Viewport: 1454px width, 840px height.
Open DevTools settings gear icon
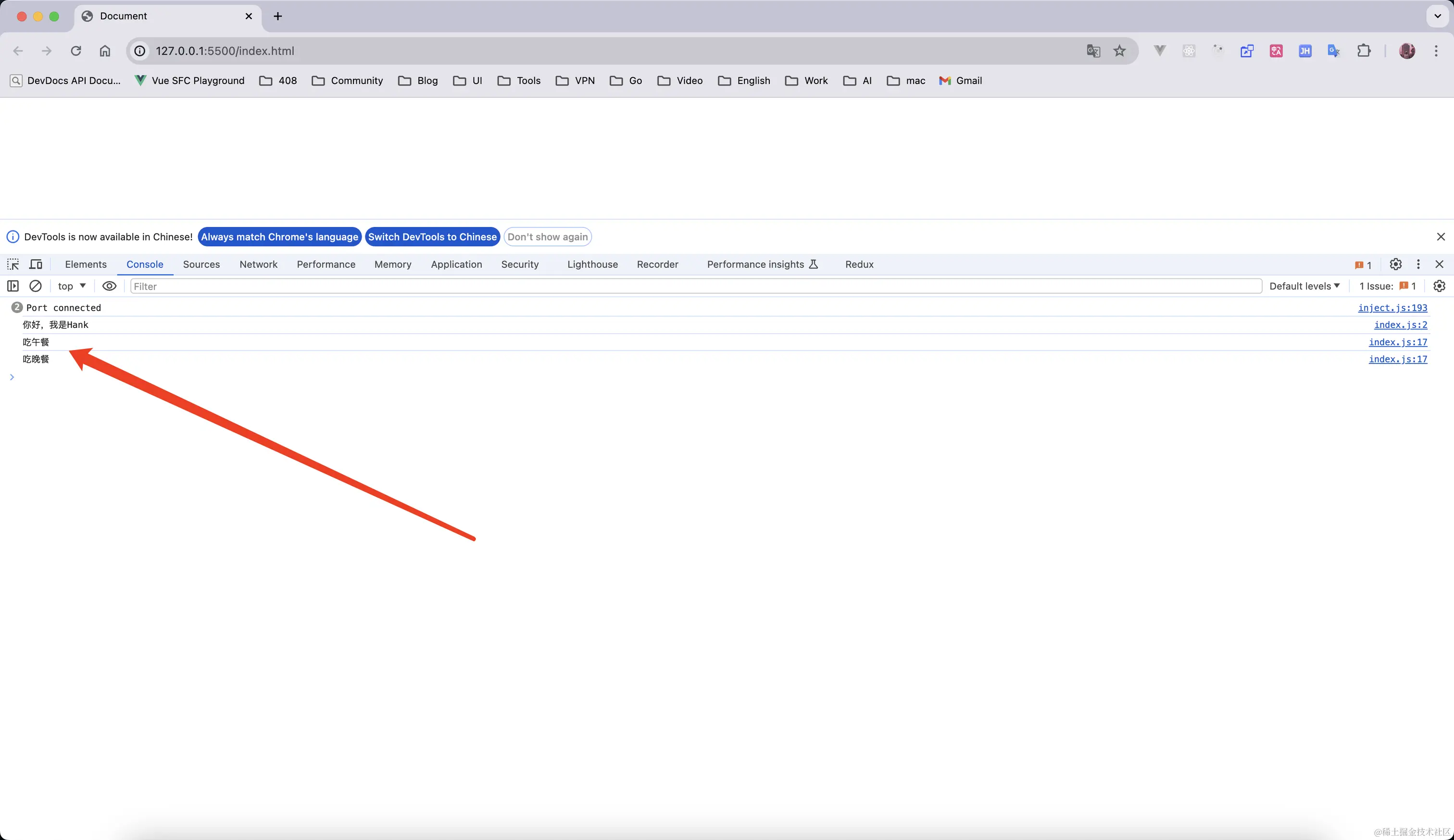[1395, 264]
